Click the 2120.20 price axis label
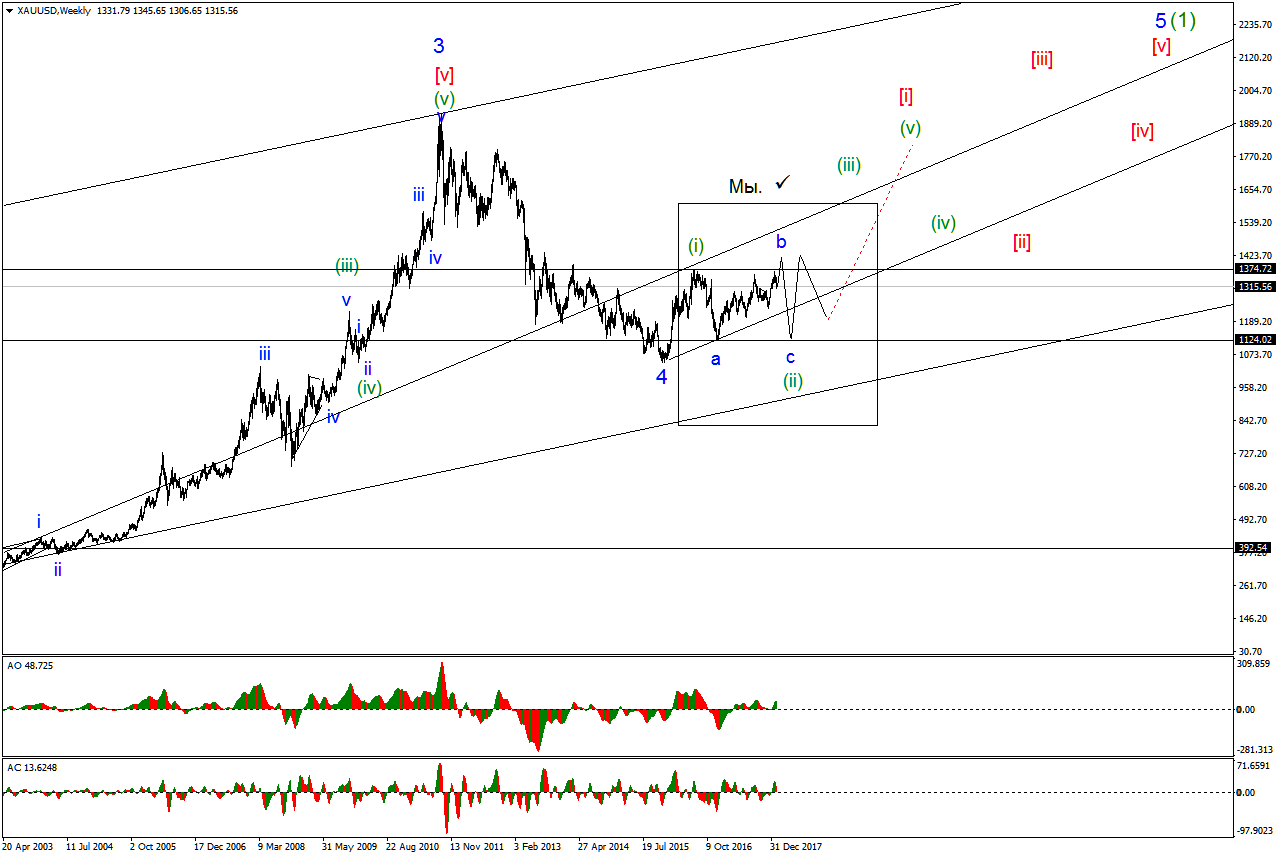 tap(1255, 58)
